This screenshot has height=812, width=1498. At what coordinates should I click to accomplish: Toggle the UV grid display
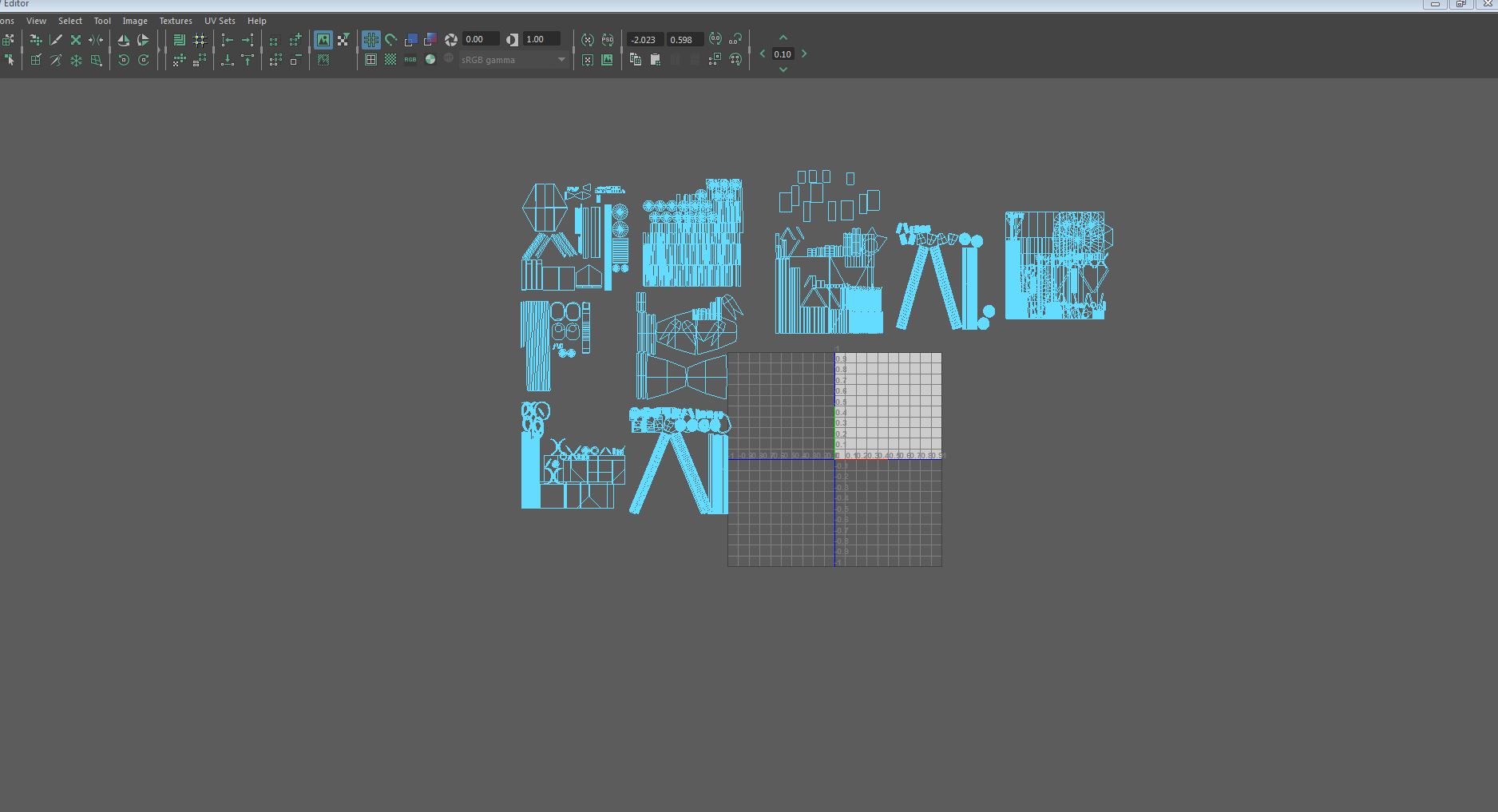coord(371,60)
